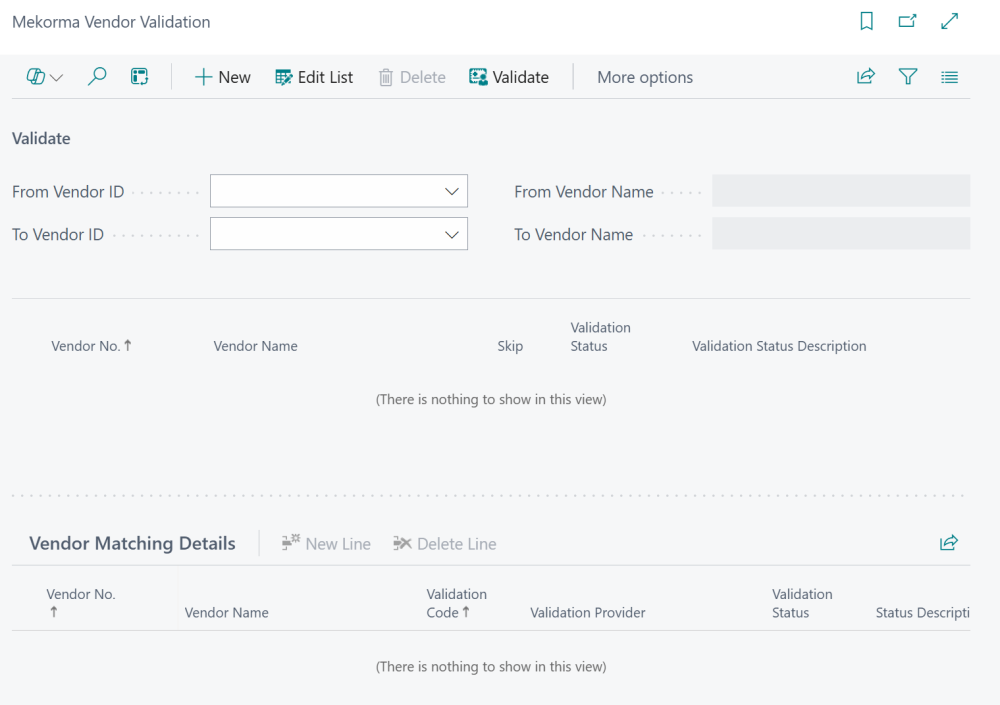Viewport: 1000px width, 705px height.
Task: Click the page picture-in-picture toolbar icon
Action: [139, 76]
